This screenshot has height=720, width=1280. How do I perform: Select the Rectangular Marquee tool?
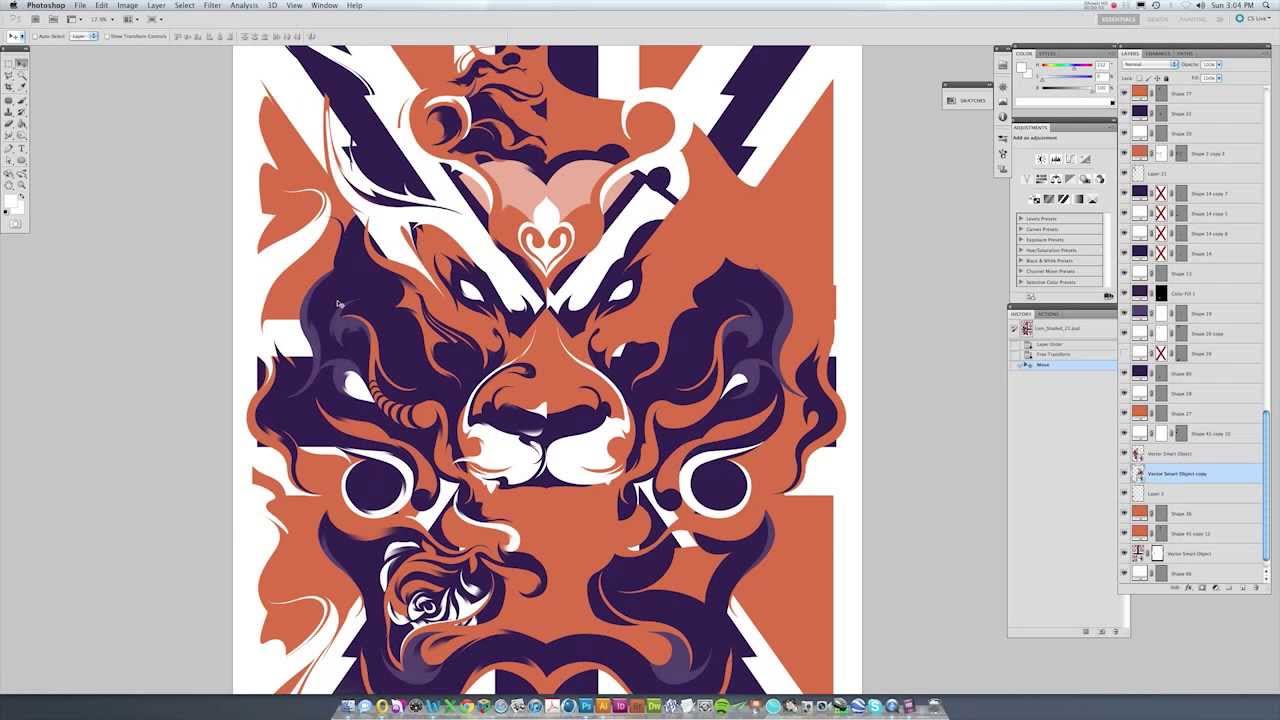[8, 63]
